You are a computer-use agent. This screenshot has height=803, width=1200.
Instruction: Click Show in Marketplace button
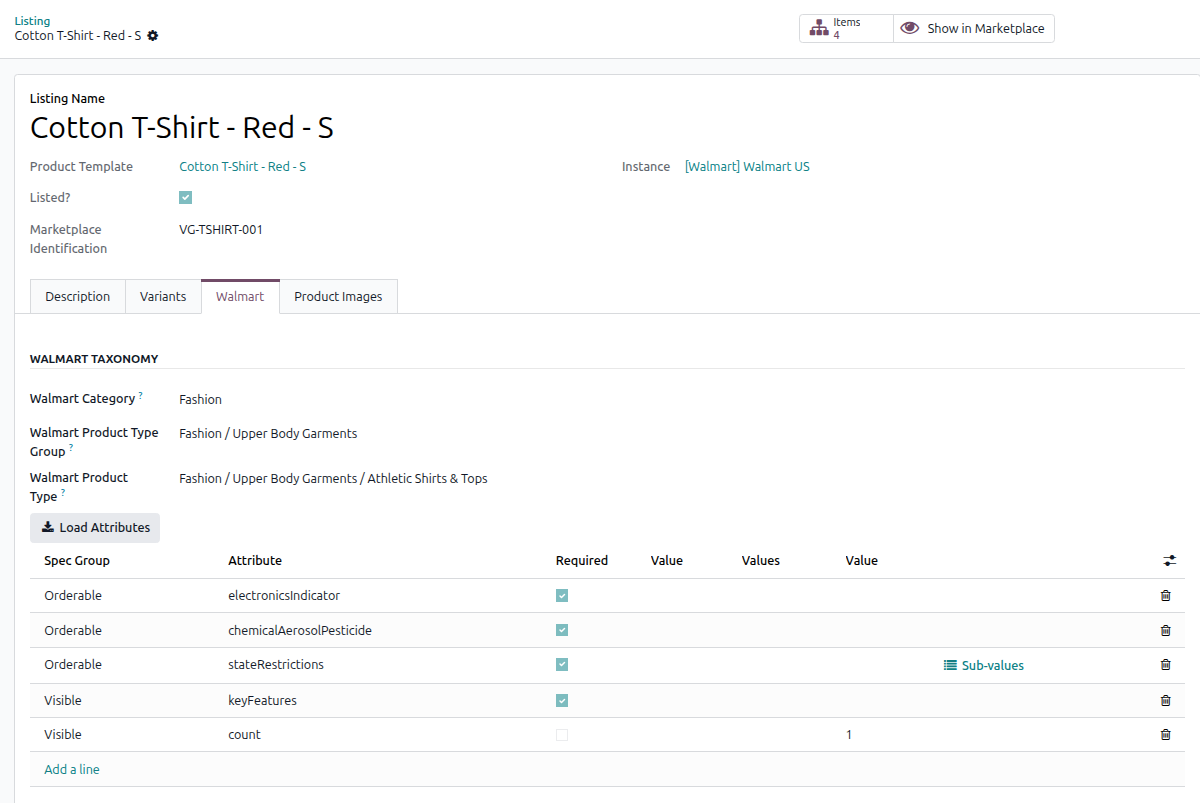coord(973,29)
